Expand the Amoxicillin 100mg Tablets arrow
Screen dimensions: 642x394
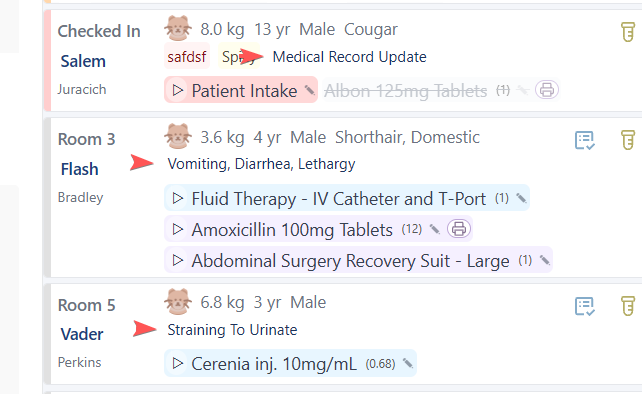[177, 229]
